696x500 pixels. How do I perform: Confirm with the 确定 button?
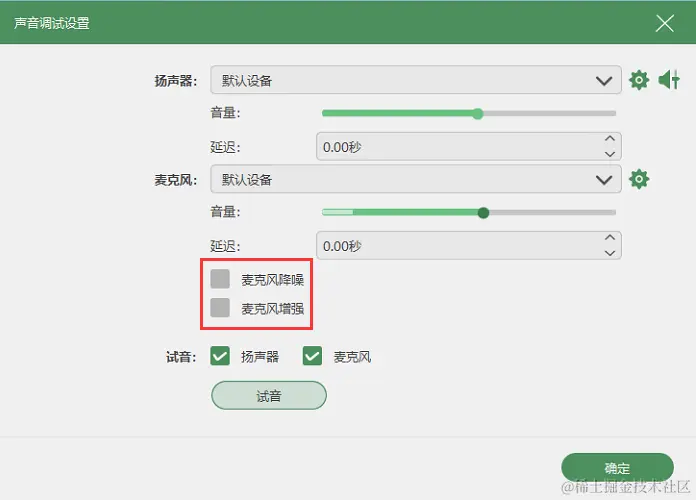click(617, 468)
